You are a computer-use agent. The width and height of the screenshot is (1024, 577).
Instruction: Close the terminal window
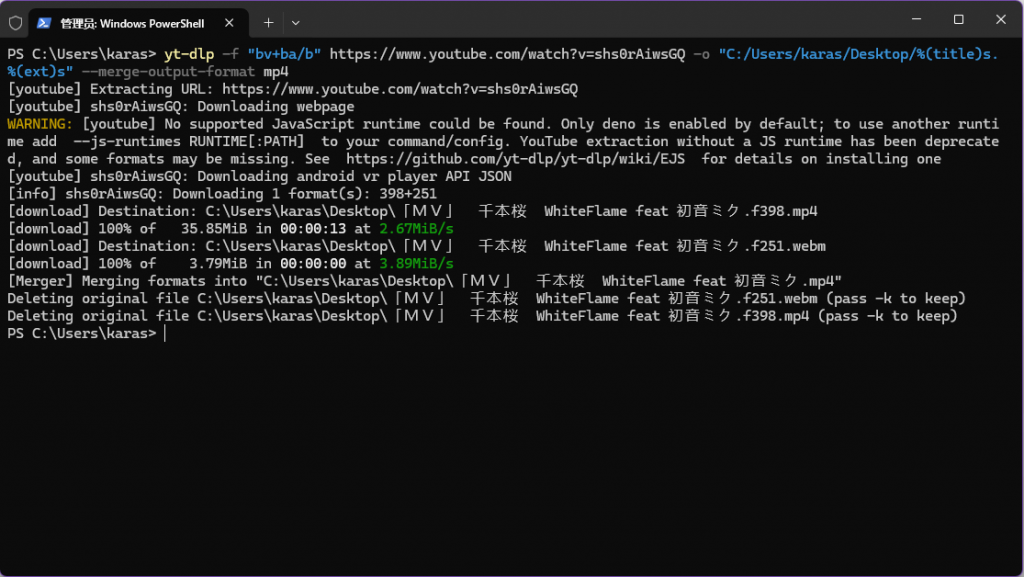point(1002,20)
